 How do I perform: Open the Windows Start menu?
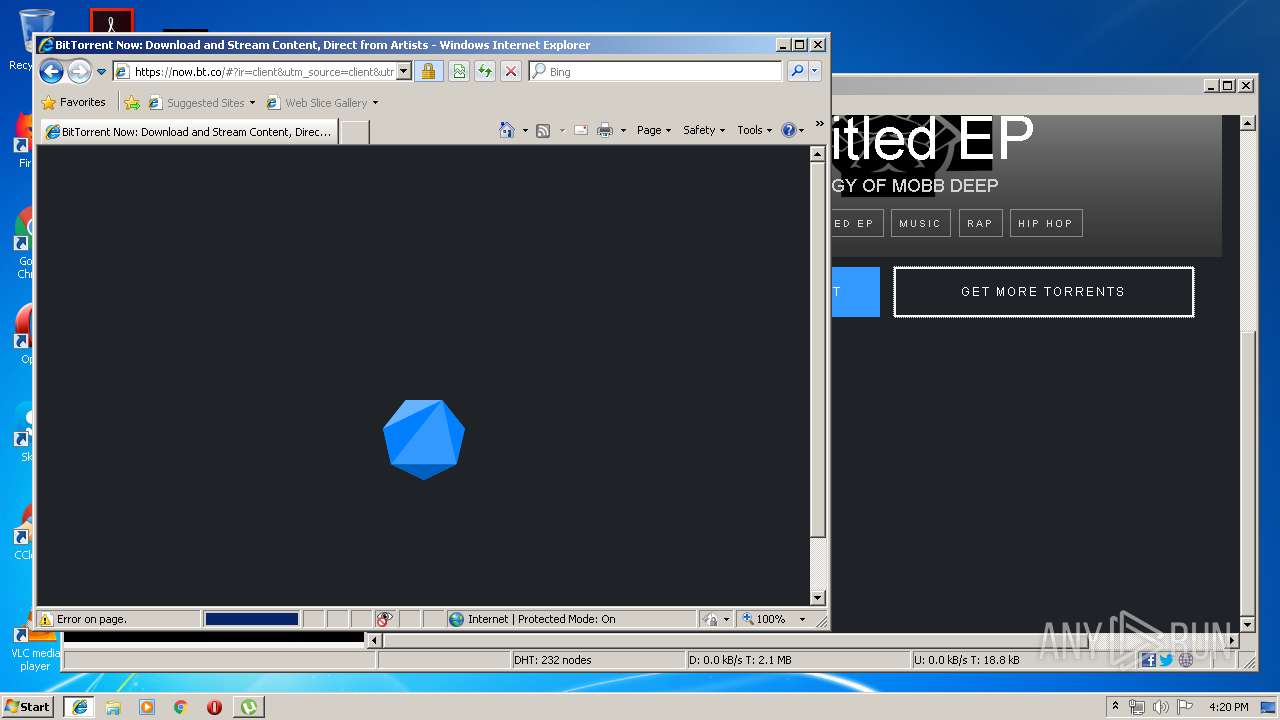[x=28, y=707]
